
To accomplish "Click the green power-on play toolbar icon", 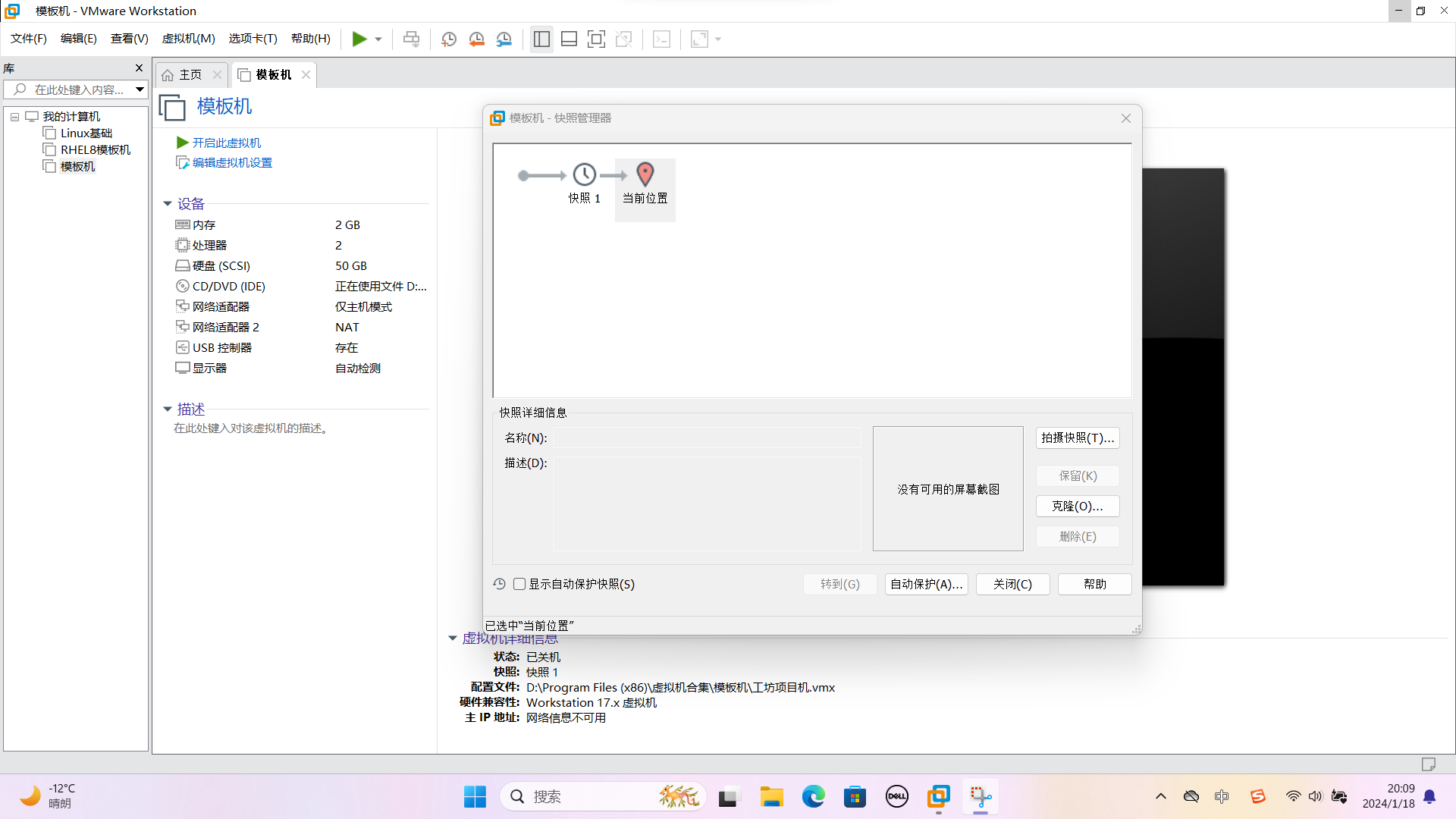I will (x=359, y=39).
